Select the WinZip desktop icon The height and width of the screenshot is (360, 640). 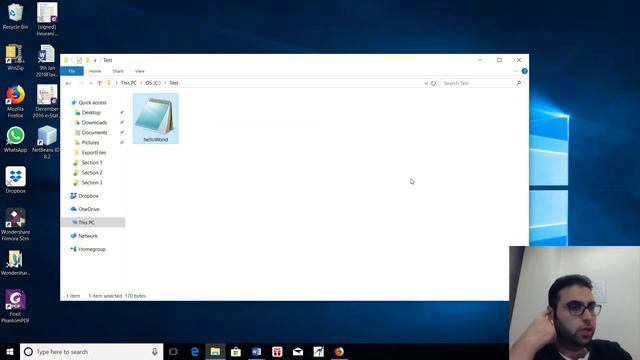pos(15,58)
